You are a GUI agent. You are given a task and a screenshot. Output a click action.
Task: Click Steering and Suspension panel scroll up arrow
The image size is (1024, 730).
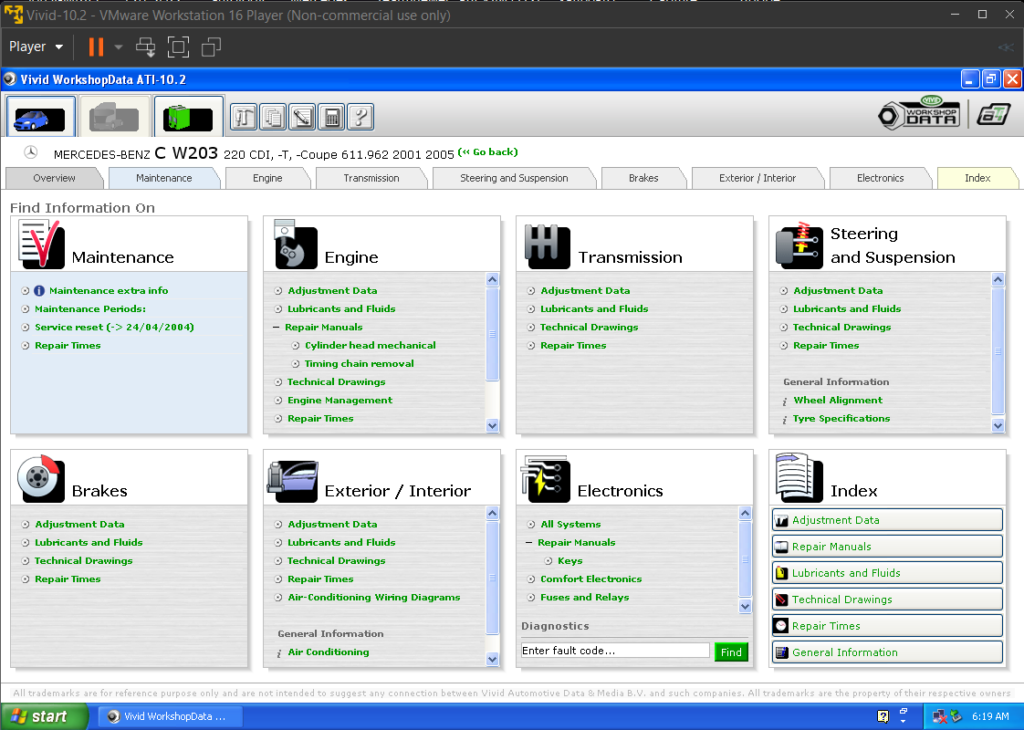[x=998, y=279]
